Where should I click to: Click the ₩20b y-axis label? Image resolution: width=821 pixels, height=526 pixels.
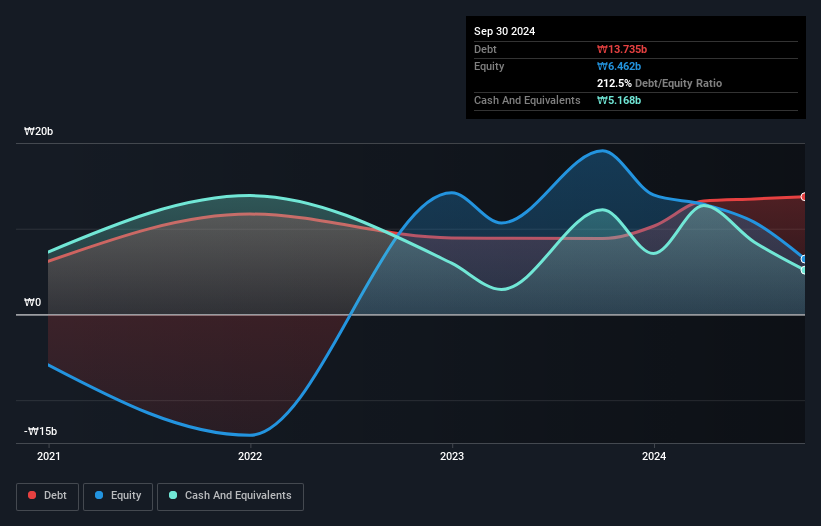(x=38, y=131)
